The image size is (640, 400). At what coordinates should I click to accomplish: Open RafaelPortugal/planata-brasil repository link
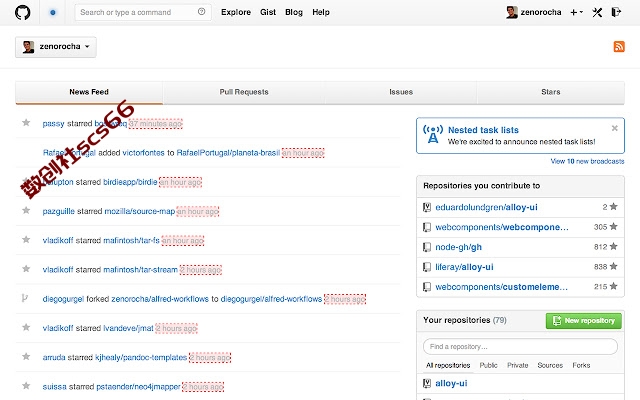pos(228,153)
